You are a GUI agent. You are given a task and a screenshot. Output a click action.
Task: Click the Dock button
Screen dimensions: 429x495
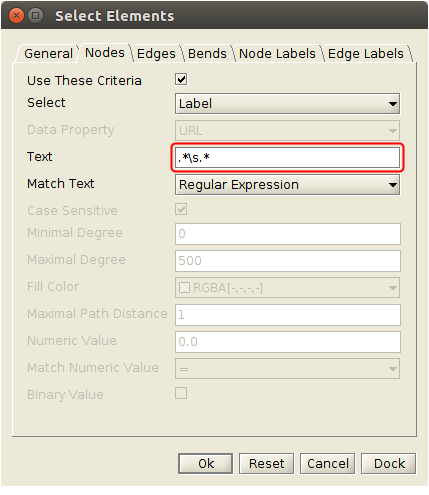point(388,463)
